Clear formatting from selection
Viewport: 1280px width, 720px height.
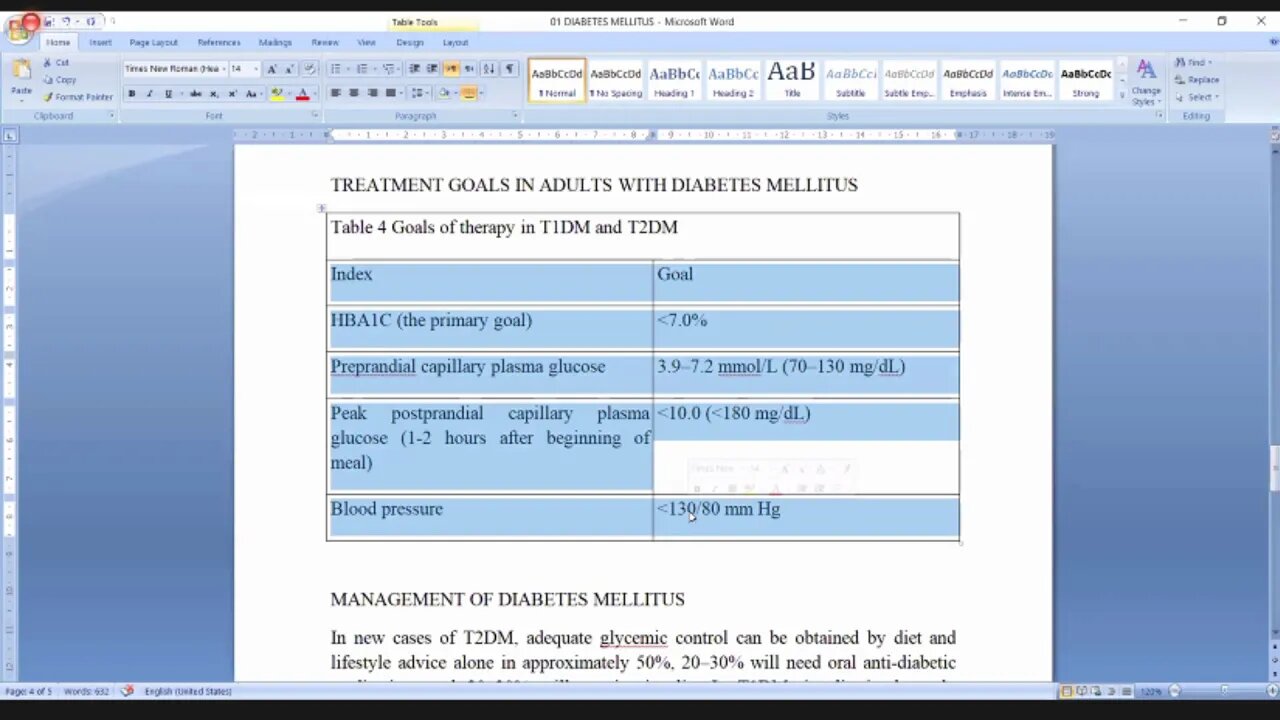pyautogui.click(x=310, y=69)
